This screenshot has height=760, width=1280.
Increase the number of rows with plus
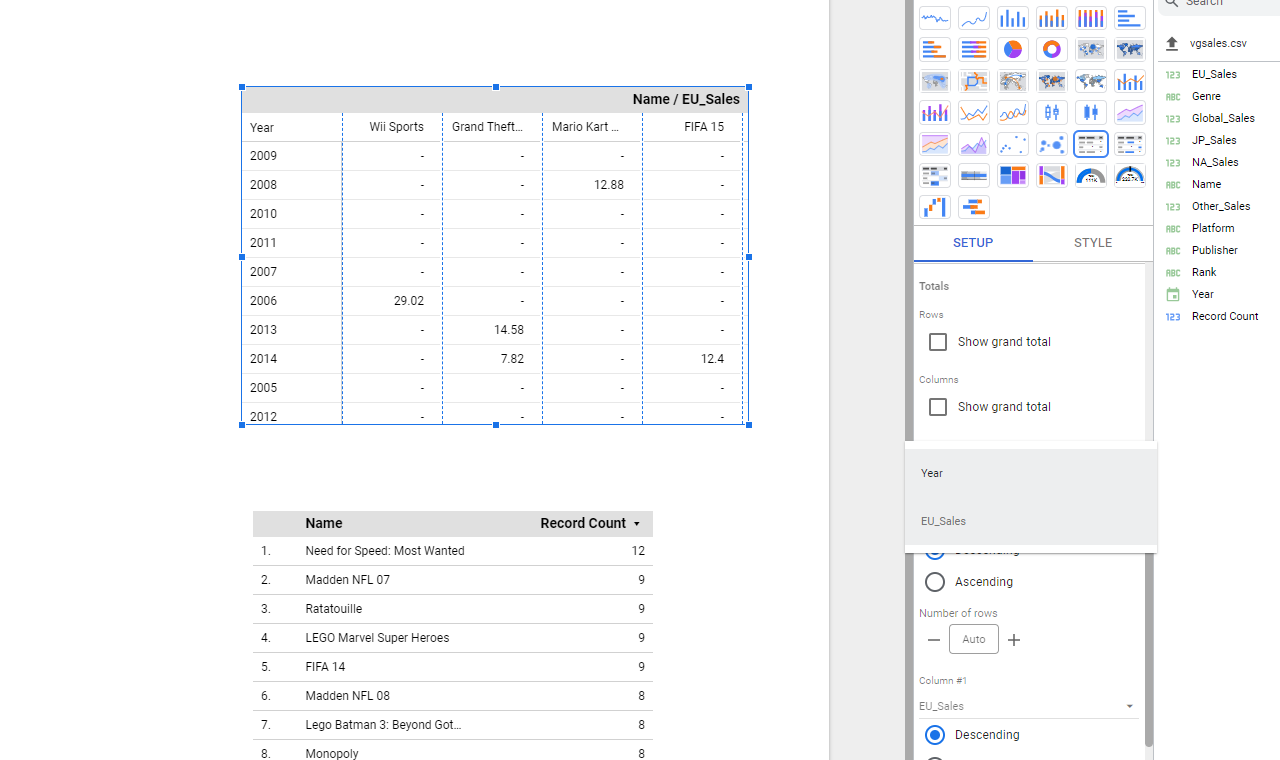point(1014,640)
